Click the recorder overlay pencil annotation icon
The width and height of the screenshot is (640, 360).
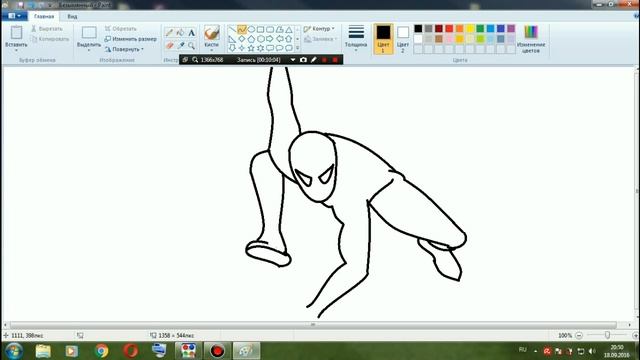tap(313, 60)
